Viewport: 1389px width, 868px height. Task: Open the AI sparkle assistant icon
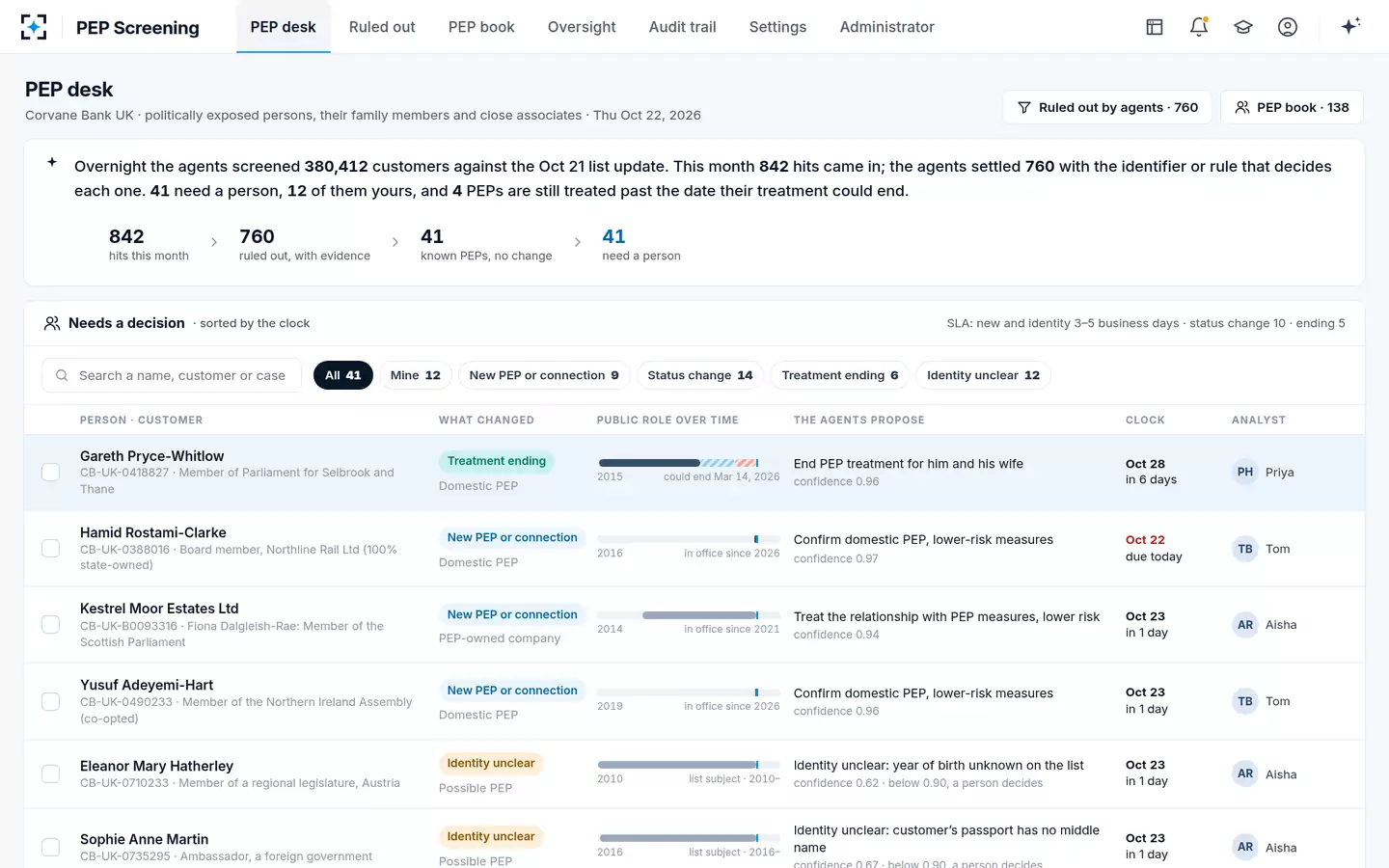[1350, 26]
